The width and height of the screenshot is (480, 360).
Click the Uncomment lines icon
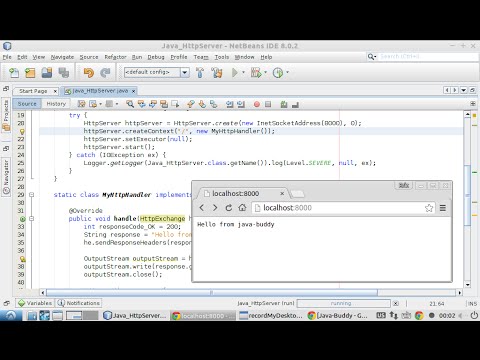(x=295, y=104)
